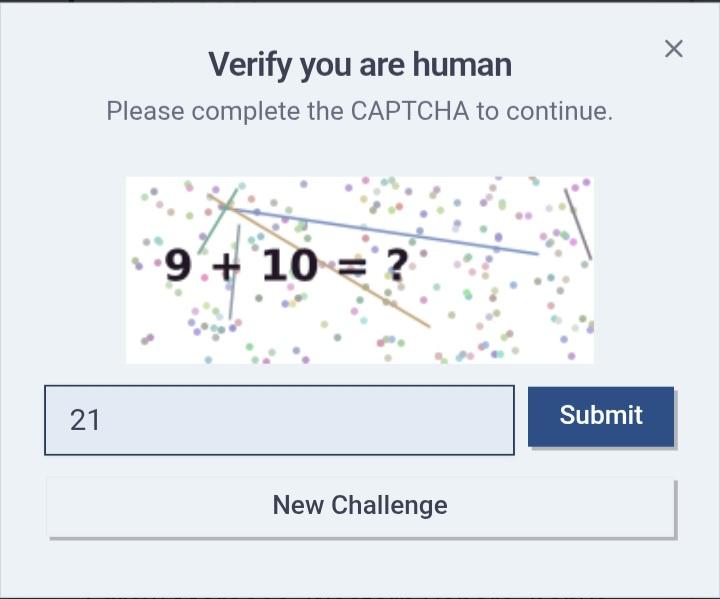Screen dimensions: 720x599
Task: Request a New Challenge
Action: tap(360, 506)
